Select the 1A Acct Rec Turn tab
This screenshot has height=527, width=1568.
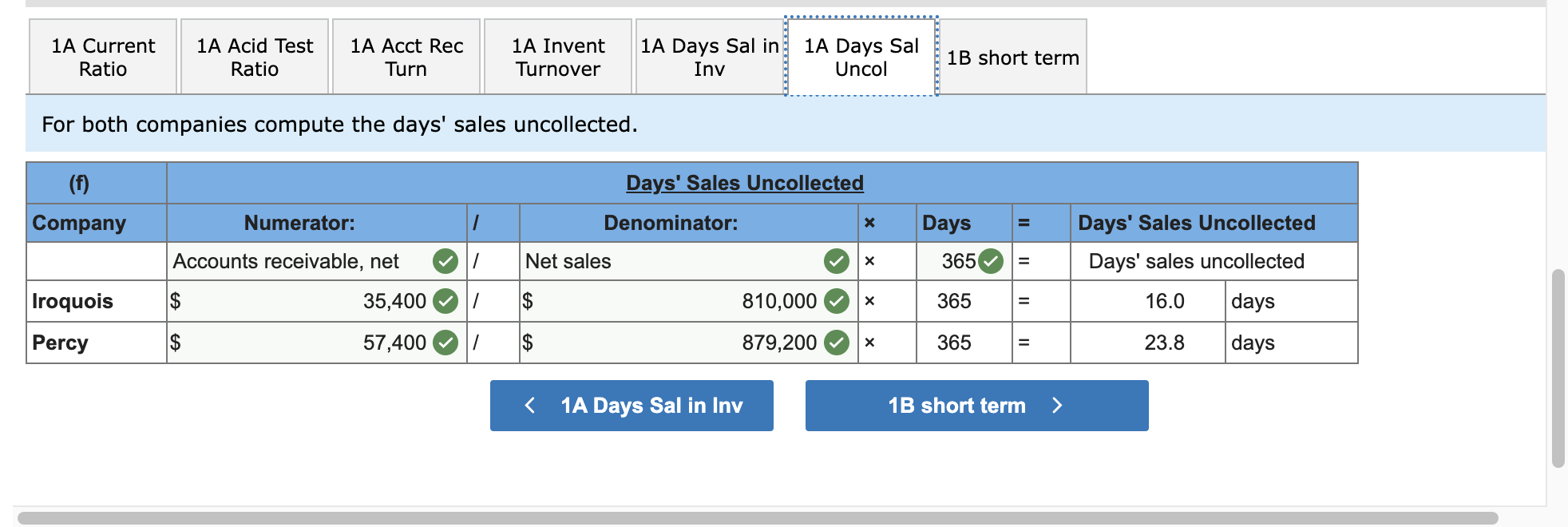[406, 57]
